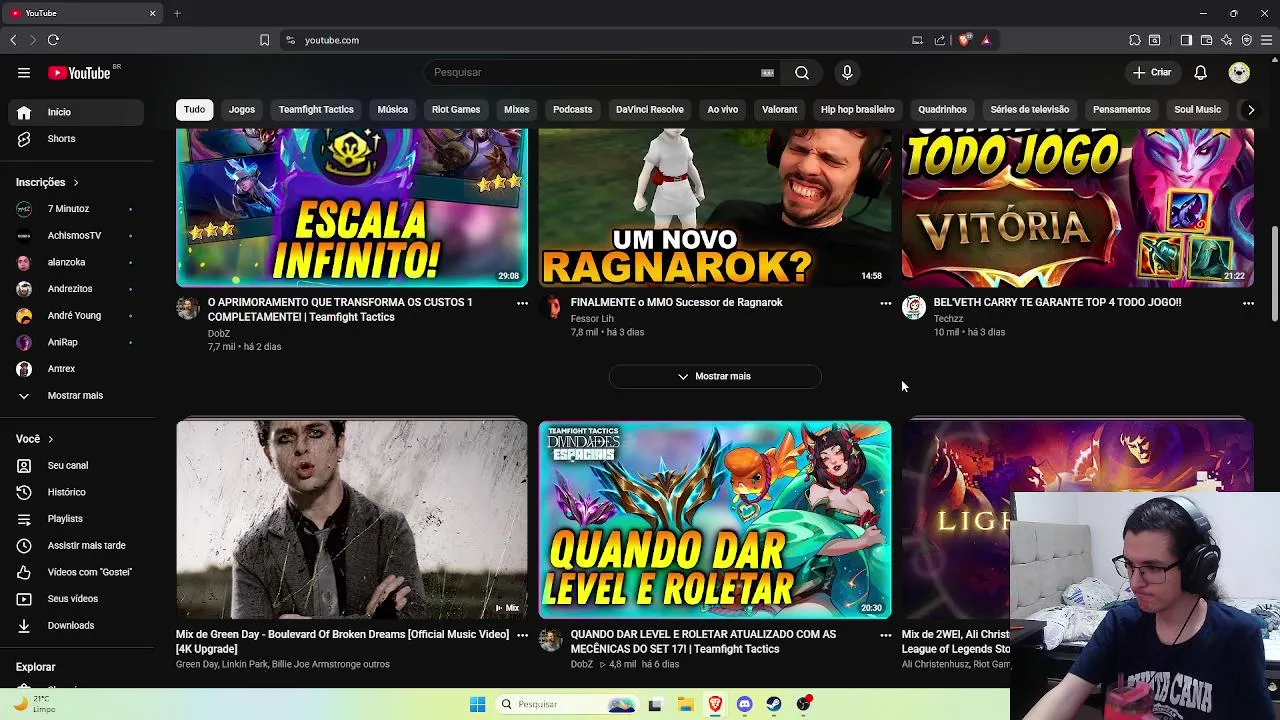Image resolution: width=1280 pixels, height=720 pixels.
Task: Select the Hip hop brasileiro chip
Action: tap(857, 110)
